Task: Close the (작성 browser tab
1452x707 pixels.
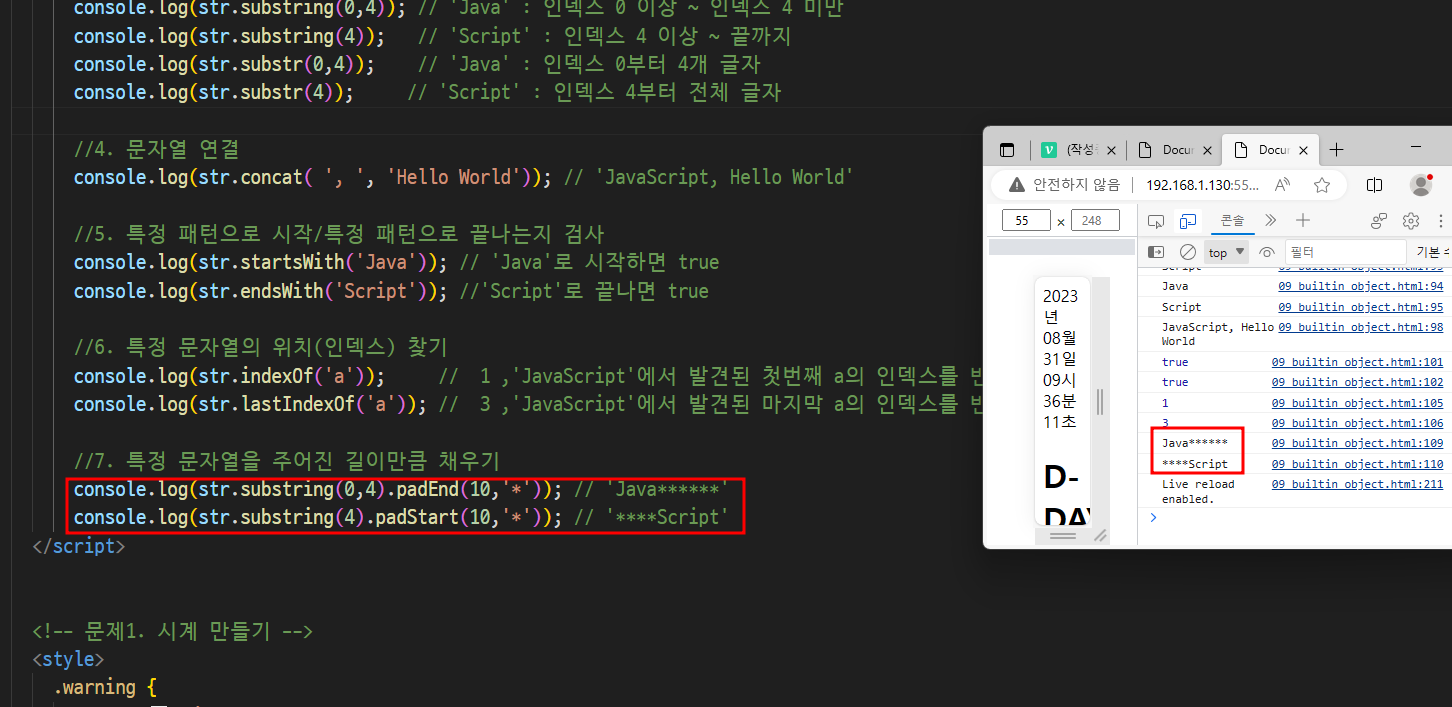Action: [x=1112, y=150]
